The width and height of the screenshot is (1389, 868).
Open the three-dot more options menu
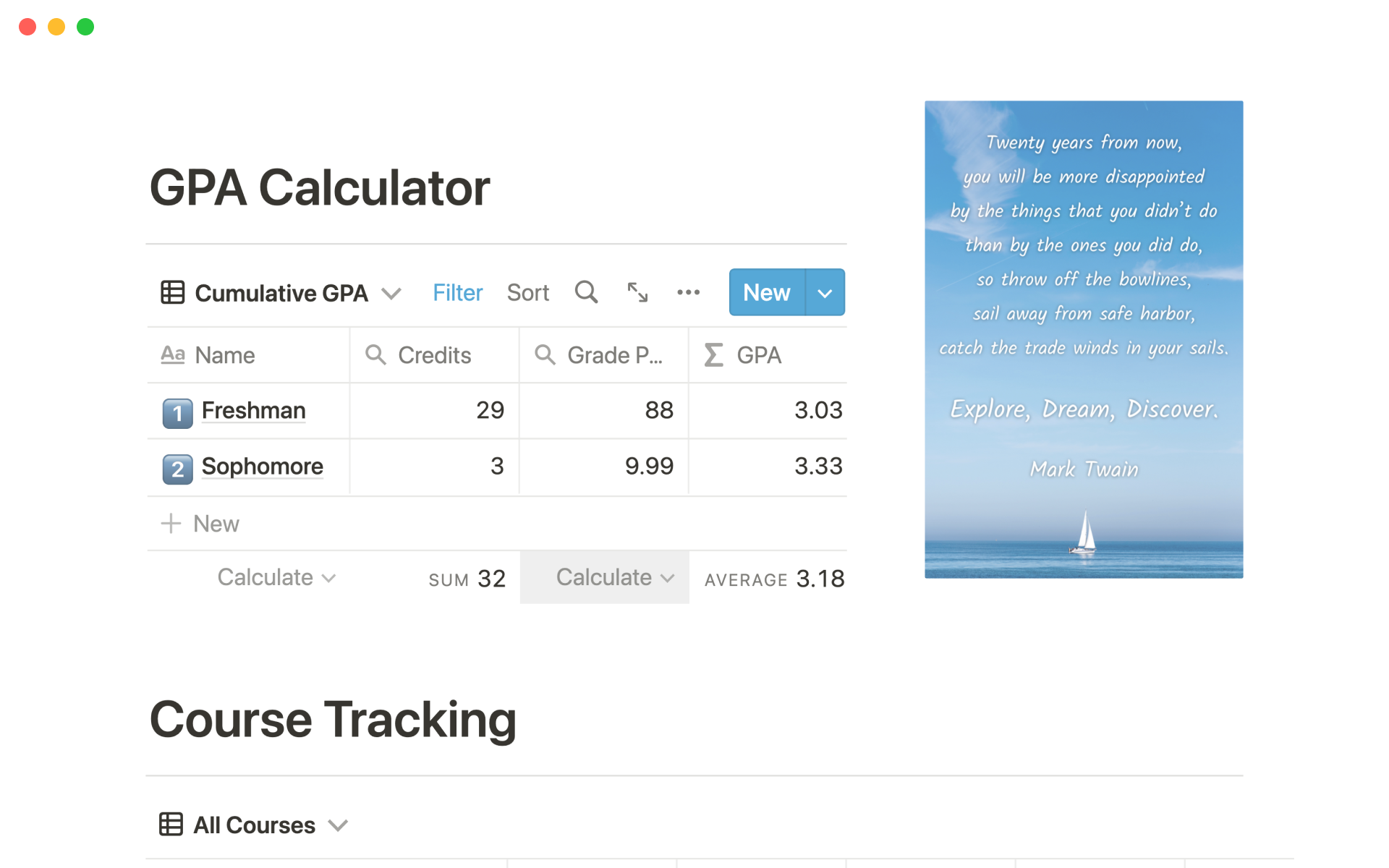pyautogui.click(x=688, y=292)
